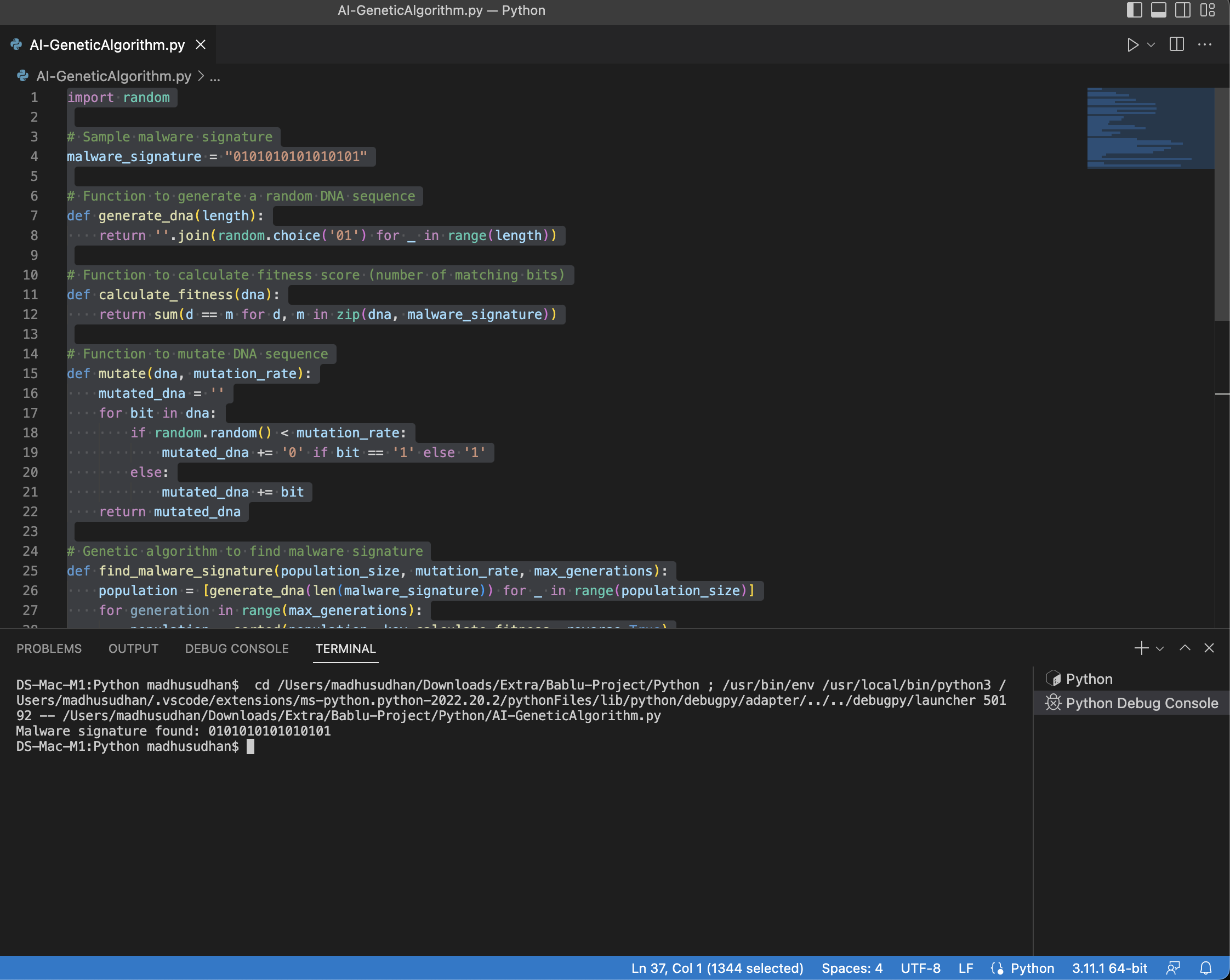
Task: Add a new terminal with plus icon
Action: (x=1141, y=648)
